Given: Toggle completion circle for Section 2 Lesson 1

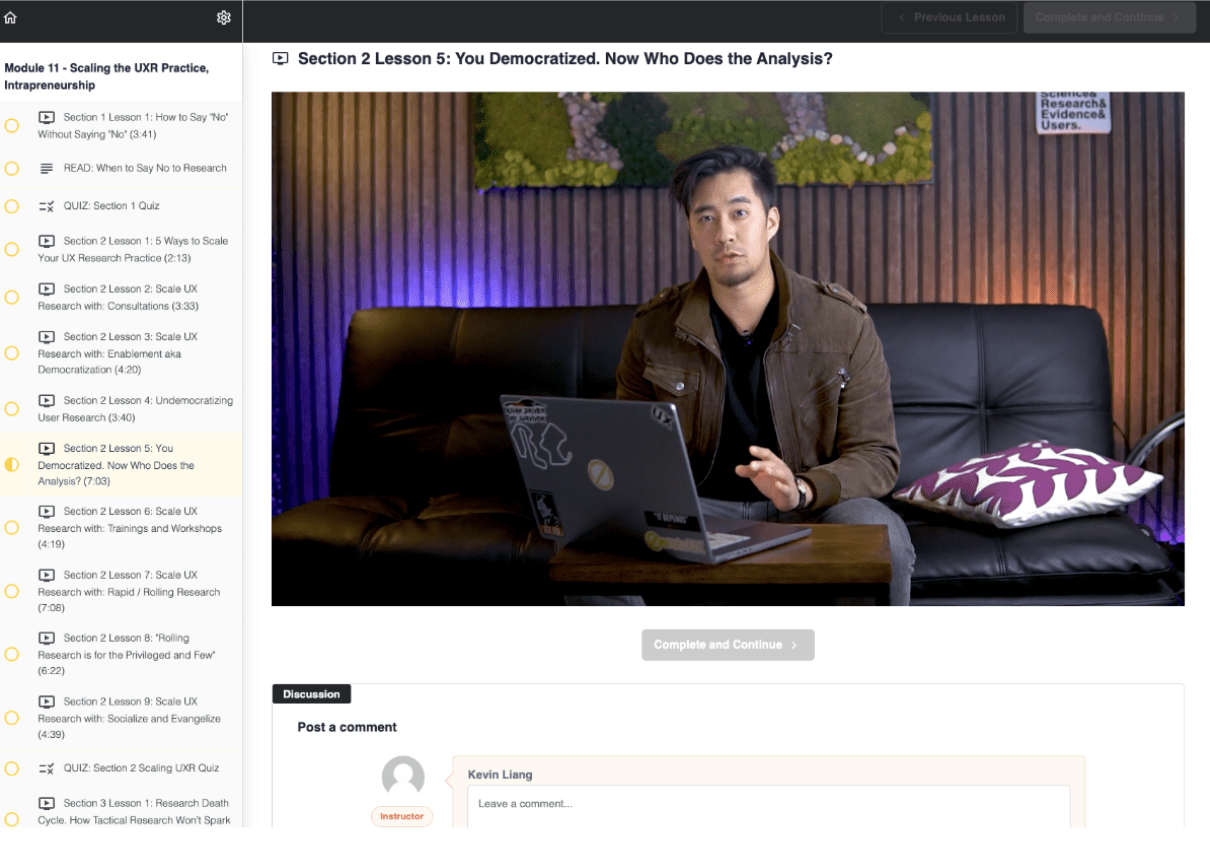Looking at the screenshot, I should [12, 249].
